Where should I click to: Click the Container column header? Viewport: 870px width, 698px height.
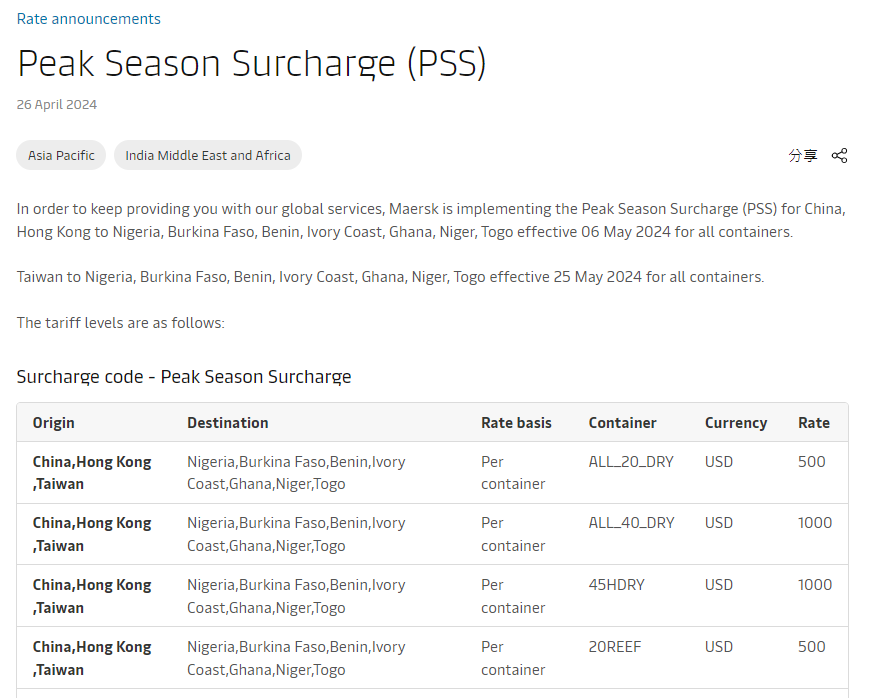[623, 423]
